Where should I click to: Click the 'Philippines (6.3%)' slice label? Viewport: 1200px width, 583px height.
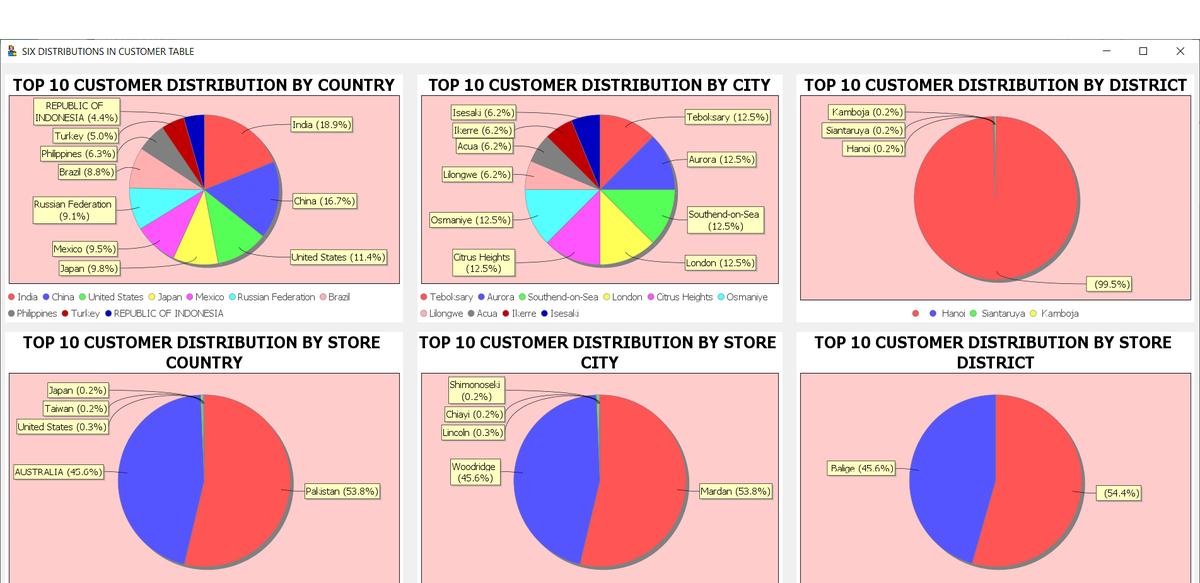click(78, 154)
